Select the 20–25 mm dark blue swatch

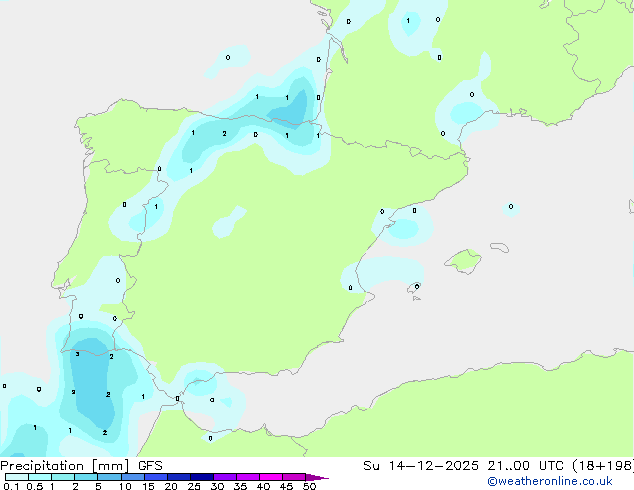[179, 477]
